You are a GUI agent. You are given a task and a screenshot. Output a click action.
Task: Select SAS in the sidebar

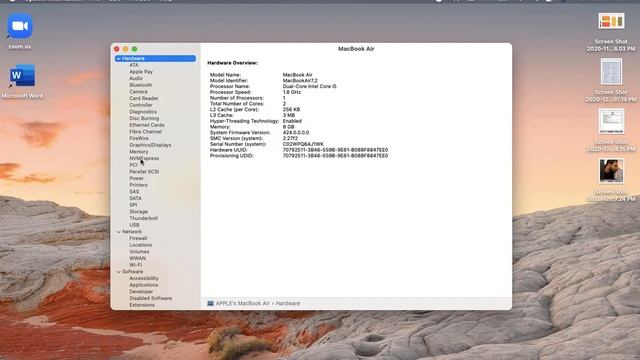pos(134,191)
